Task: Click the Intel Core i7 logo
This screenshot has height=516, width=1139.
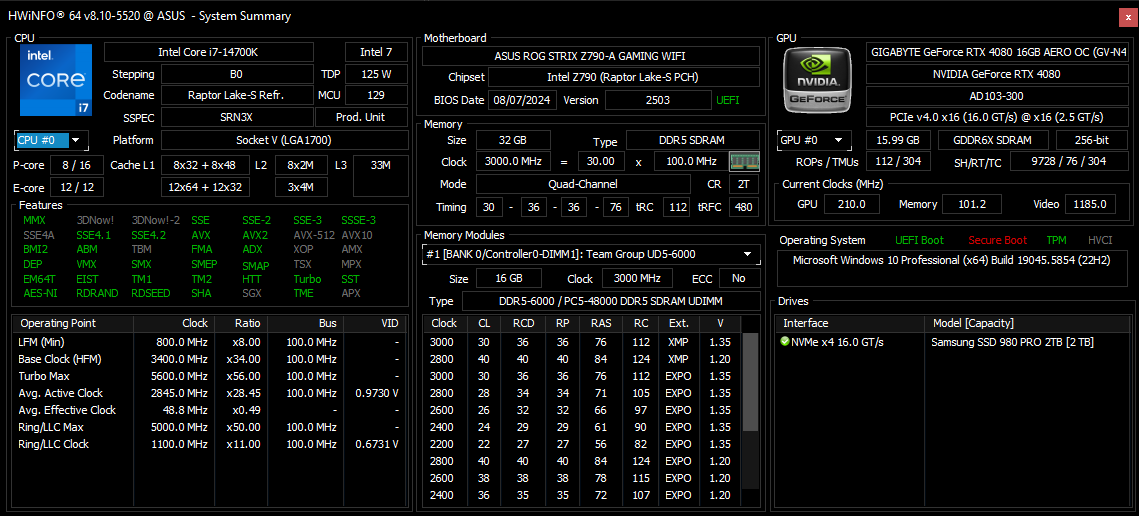Action: [56, 80]
